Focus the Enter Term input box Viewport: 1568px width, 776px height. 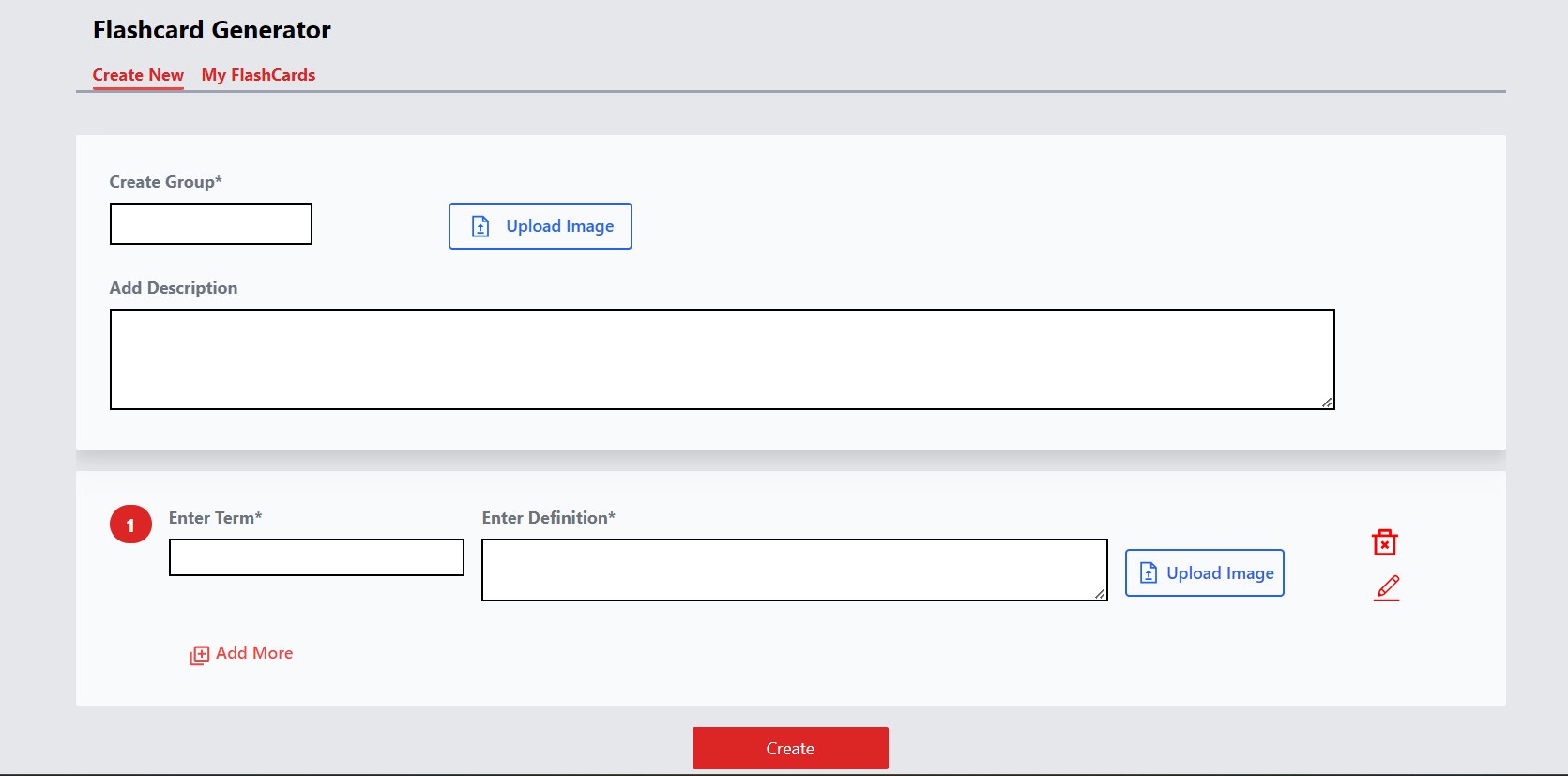[x=316, y=557]
